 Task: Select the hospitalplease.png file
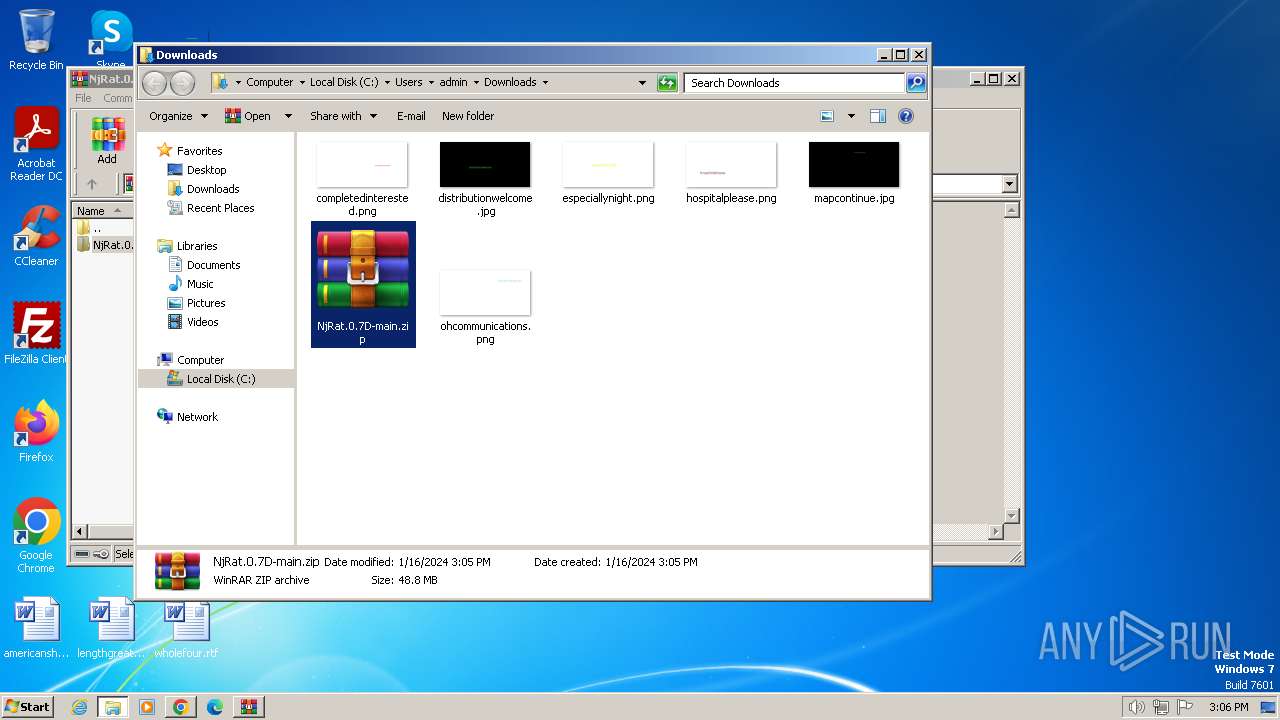[x=731, y=172]
